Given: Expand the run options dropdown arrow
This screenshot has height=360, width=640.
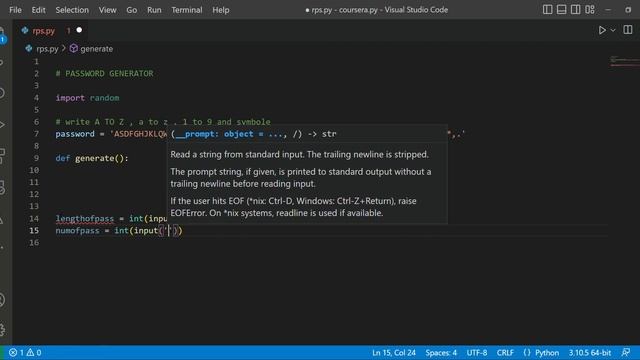Looking at the screenshot, I should (613, 30).
